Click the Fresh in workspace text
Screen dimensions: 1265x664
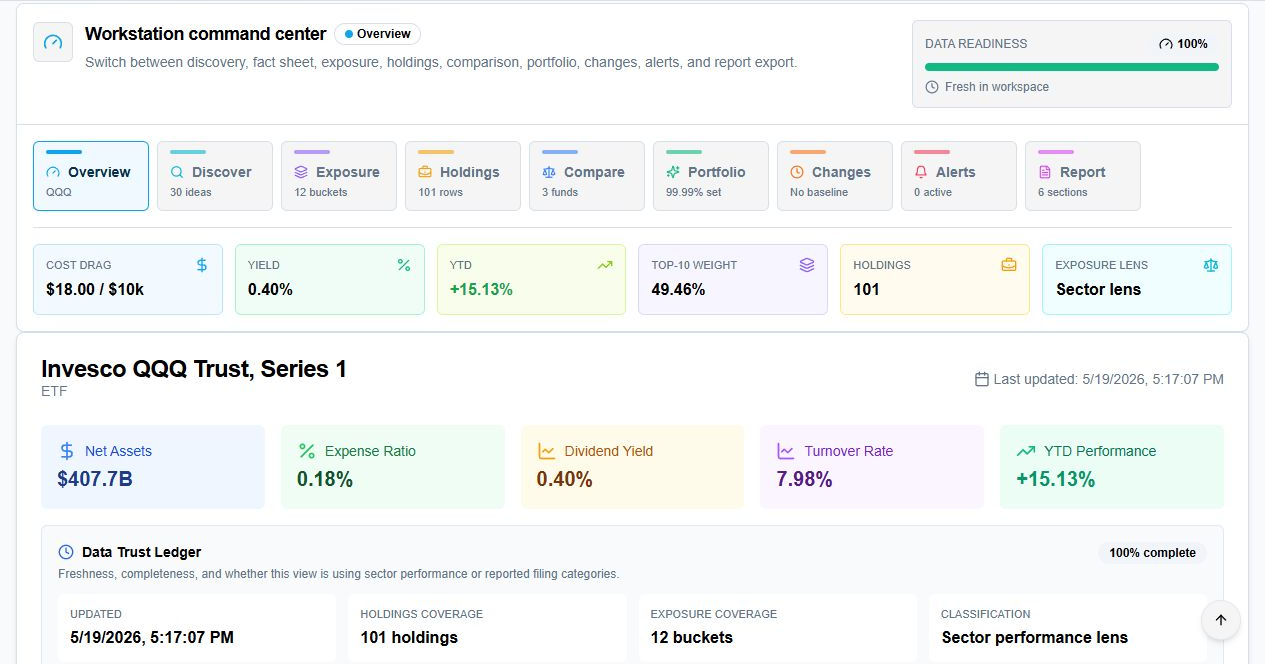click(997, 87)
